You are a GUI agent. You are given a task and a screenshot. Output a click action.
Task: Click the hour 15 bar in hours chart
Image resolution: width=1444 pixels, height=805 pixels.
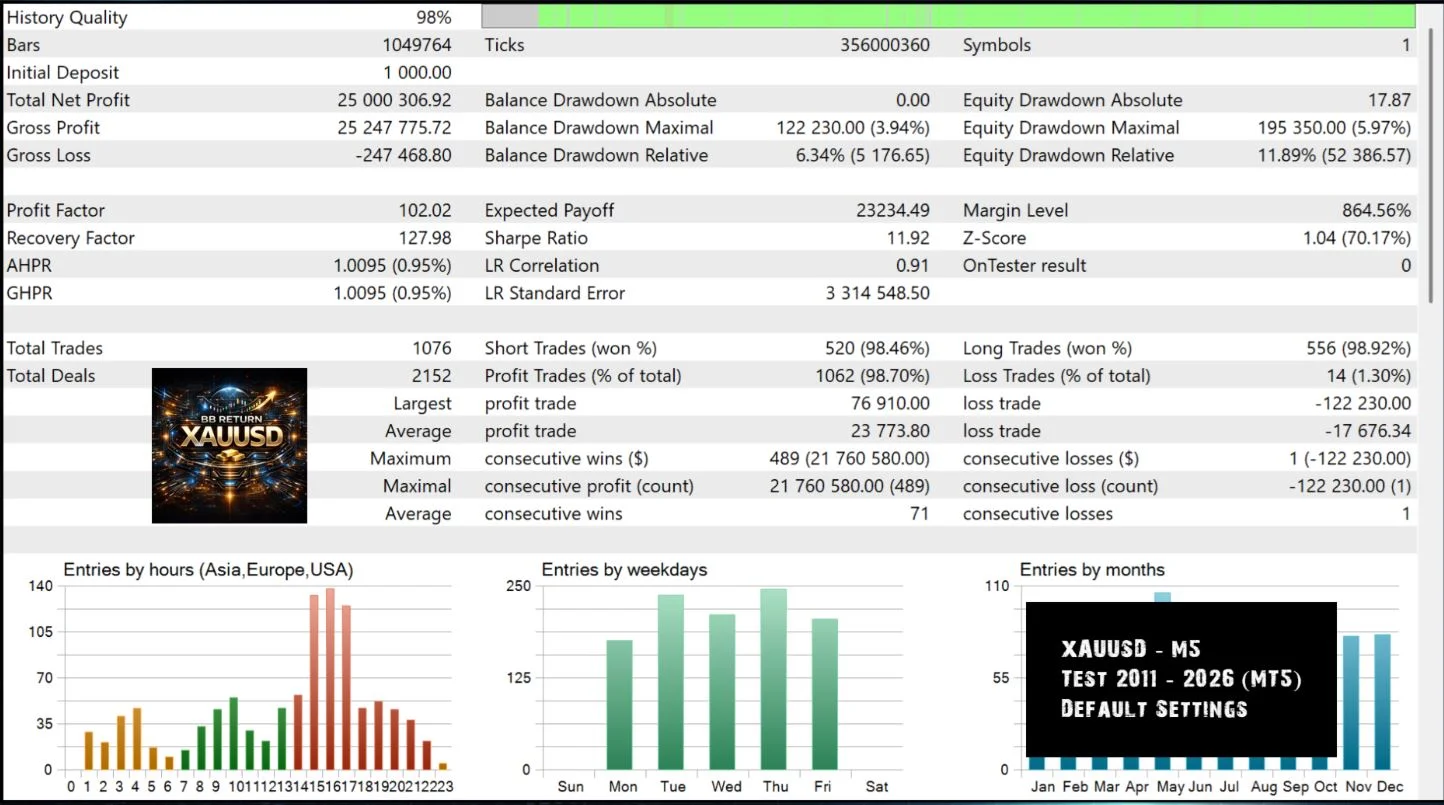[x=314, y=682]
